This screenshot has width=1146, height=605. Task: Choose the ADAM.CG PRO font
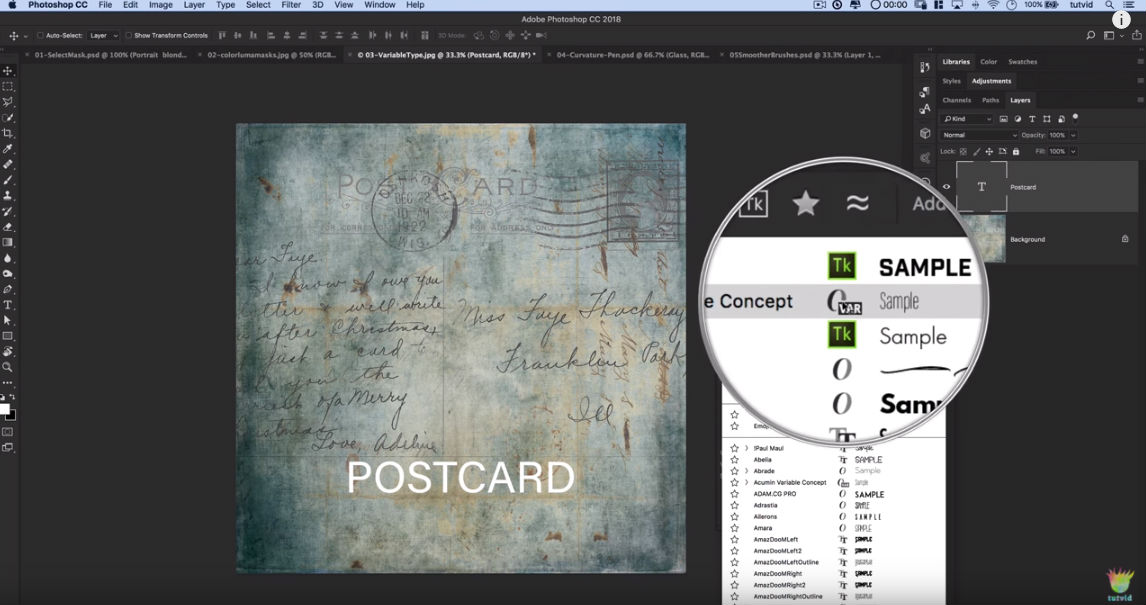pos(775,494)
